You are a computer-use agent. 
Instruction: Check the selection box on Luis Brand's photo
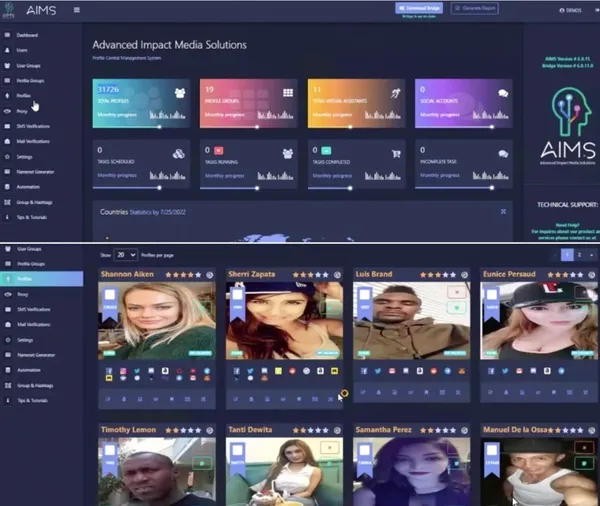pyautogui.click(x=365, y=294)
